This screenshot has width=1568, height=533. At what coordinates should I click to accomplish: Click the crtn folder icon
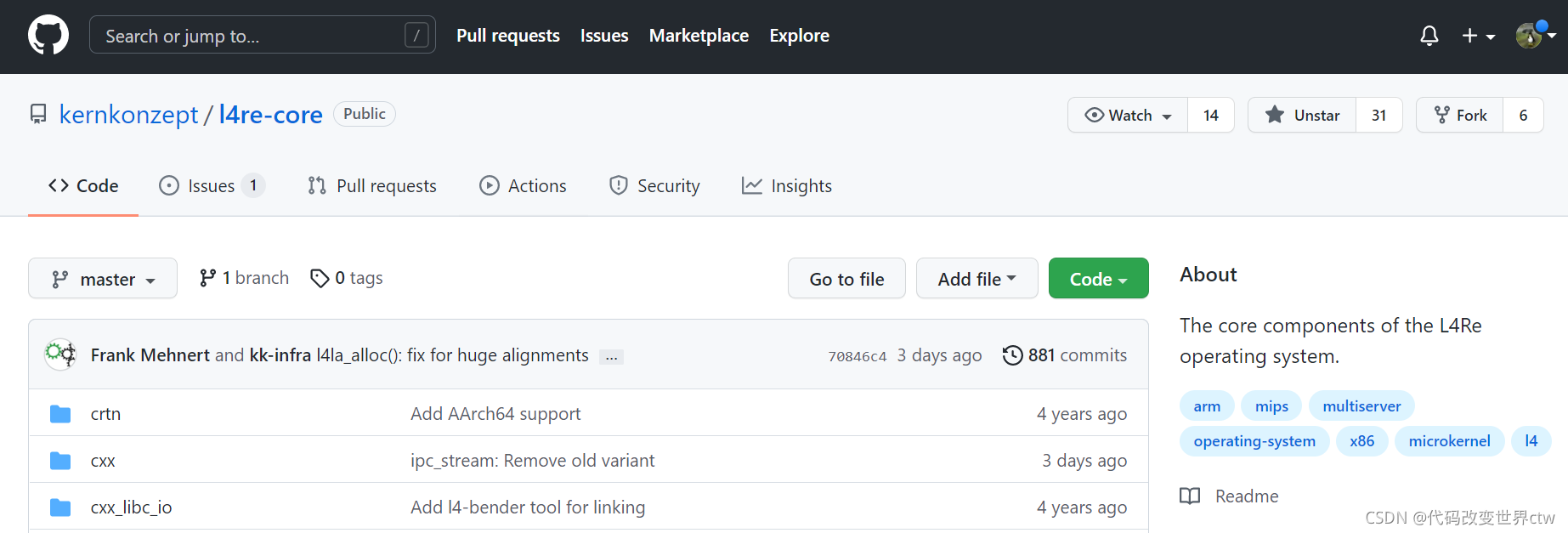[60, 414]
